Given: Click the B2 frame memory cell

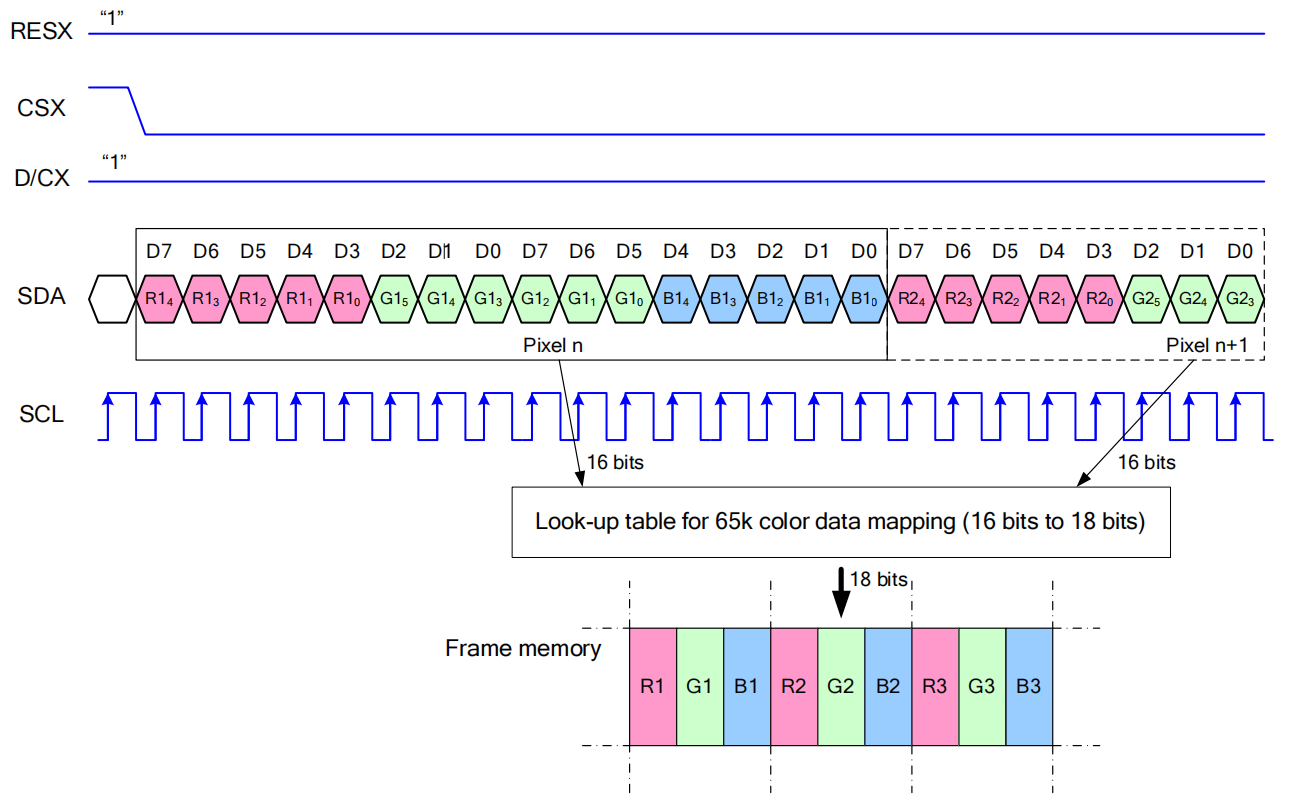Looking at the screenshot, I should click(888, 686).
